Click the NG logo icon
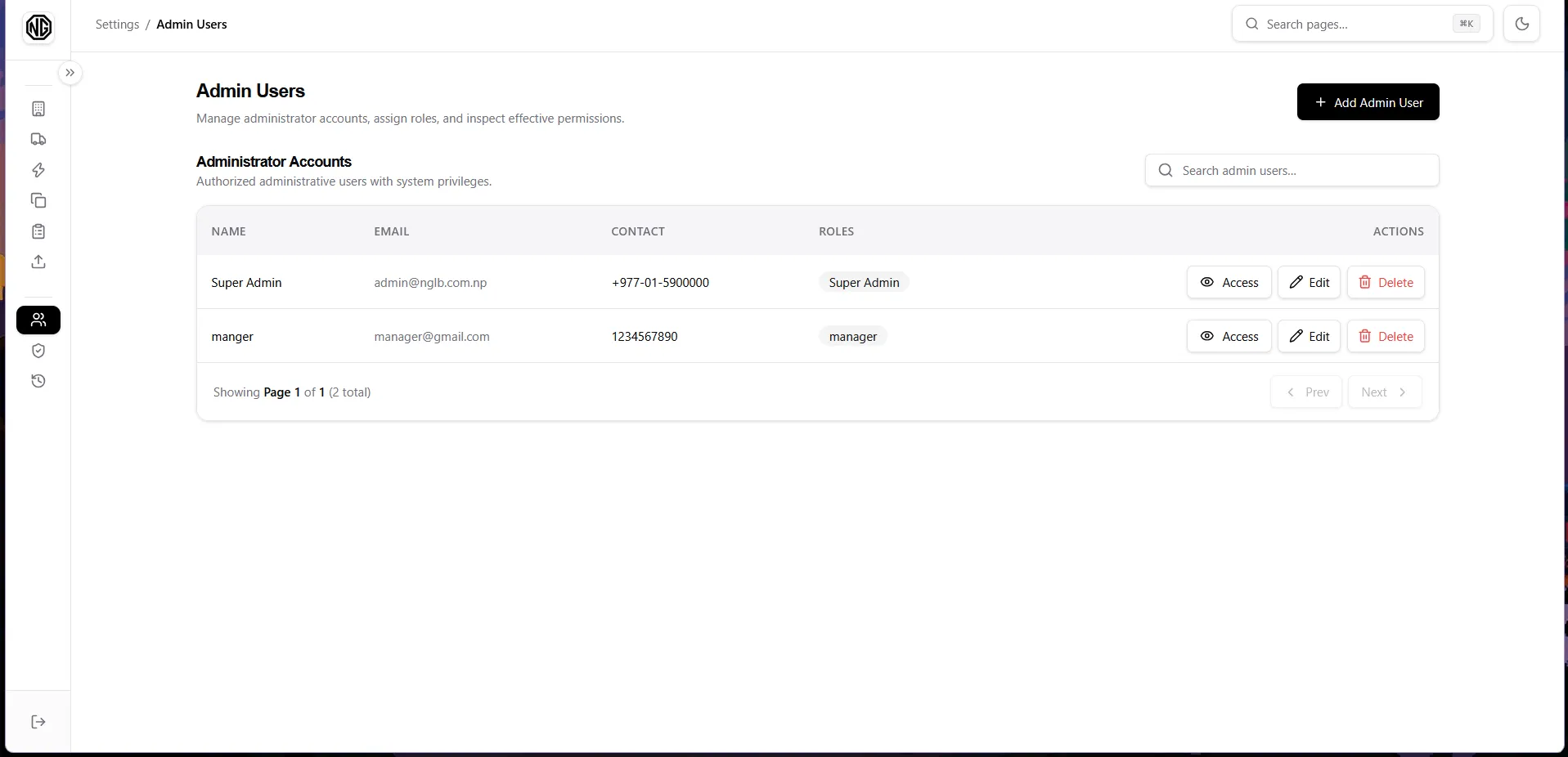This screenshot has height=757, width=1568. (38, 28)
